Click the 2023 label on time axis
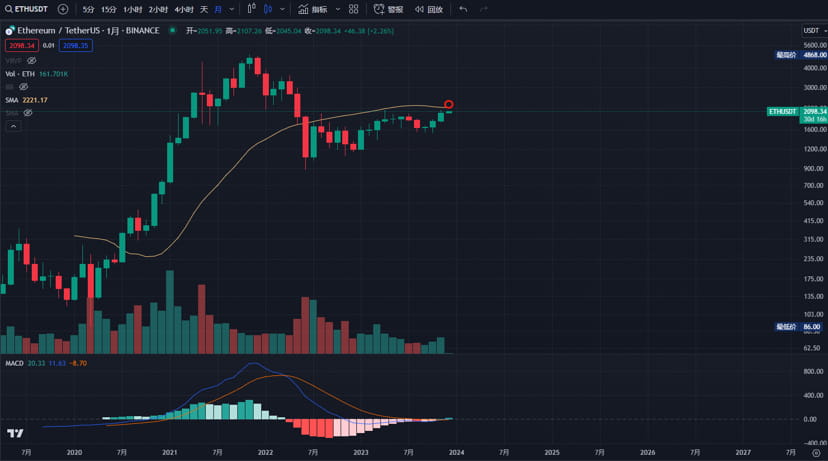 (361, 453)
